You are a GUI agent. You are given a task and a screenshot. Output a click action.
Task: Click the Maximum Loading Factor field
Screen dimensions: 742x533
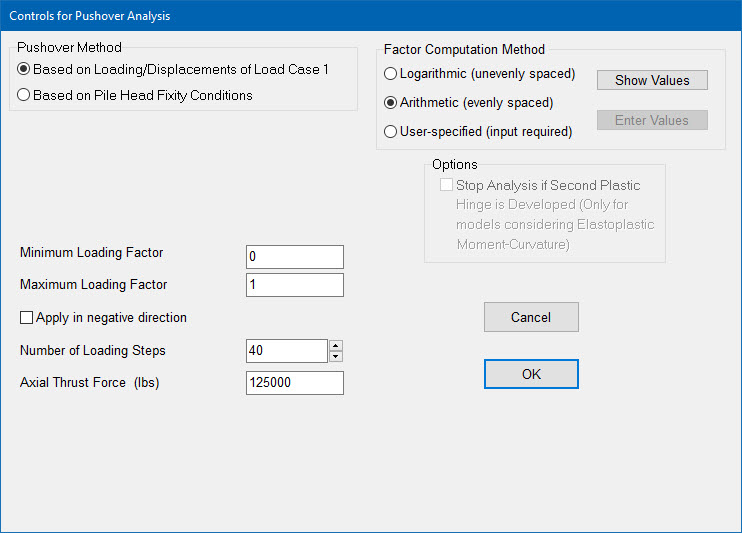(295, 285)
